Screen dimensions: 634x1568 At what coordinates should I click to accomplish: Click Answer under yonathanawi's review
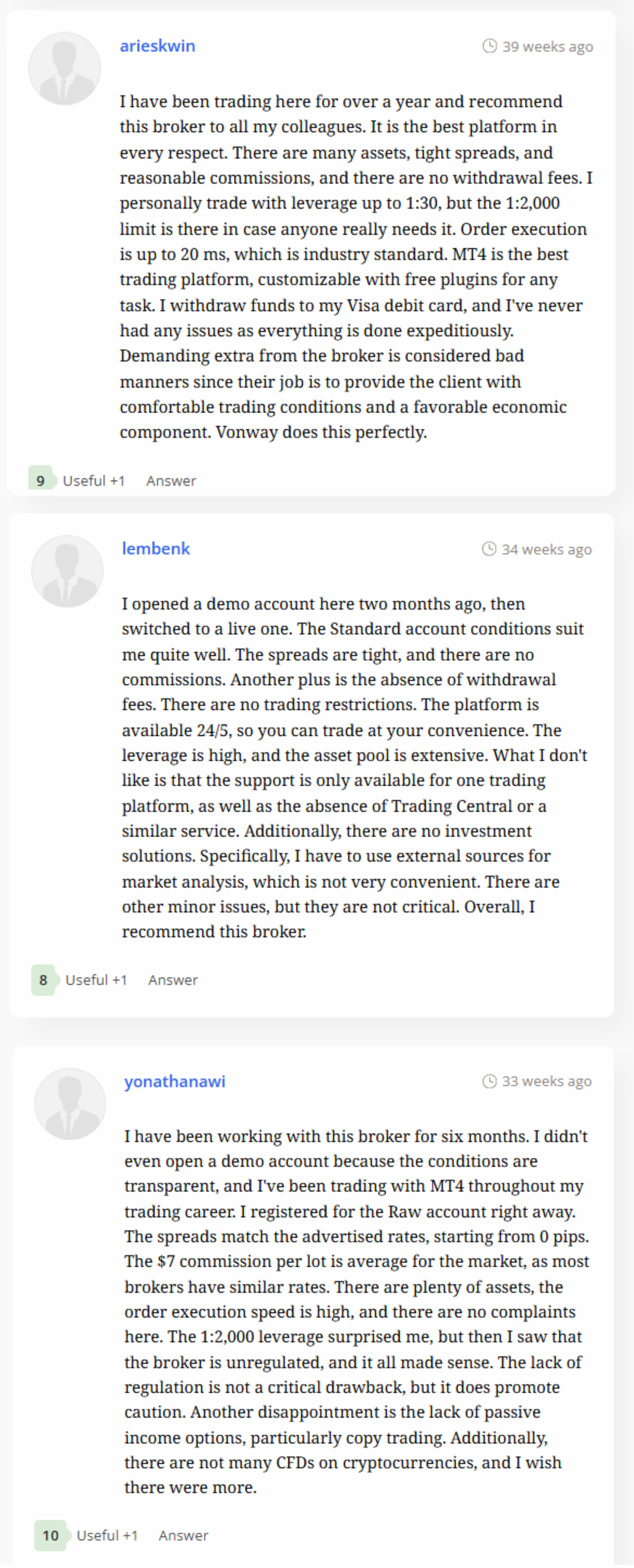(x=183, y=1536)
